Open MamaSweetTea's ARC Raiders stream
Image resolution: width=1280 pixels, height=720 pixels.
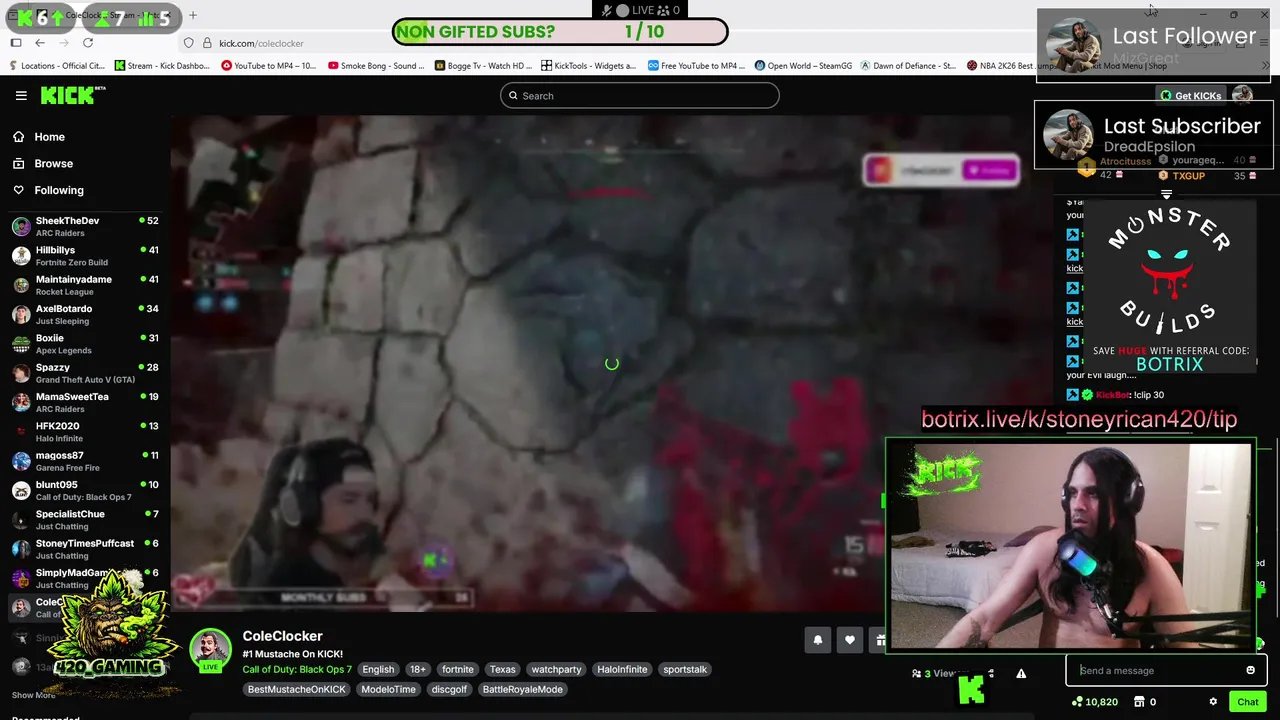tap(85, 402)
